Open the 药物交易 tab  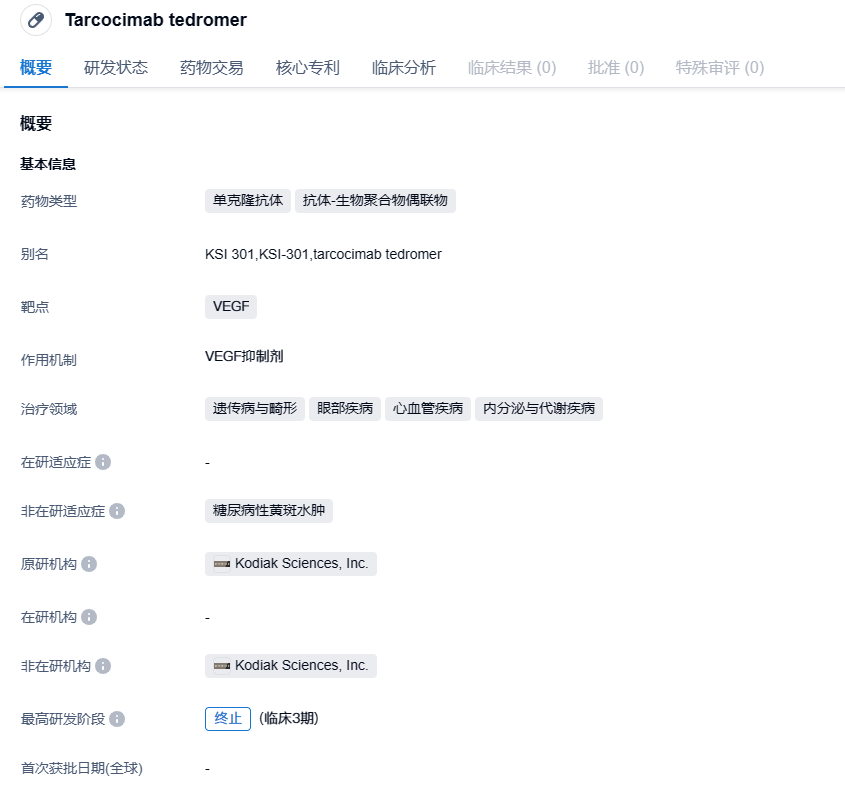[x=212, y=68]
